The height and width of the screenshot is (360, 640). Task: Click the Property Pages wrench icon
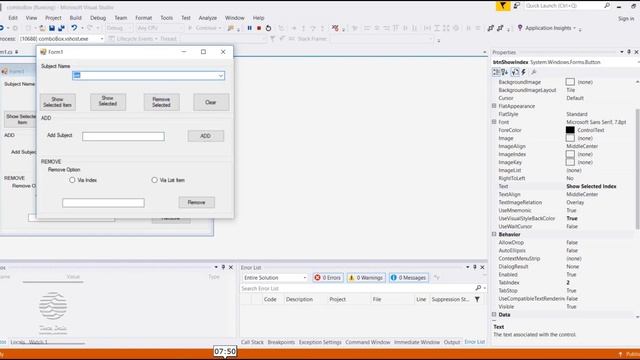(x=533, y=72)
